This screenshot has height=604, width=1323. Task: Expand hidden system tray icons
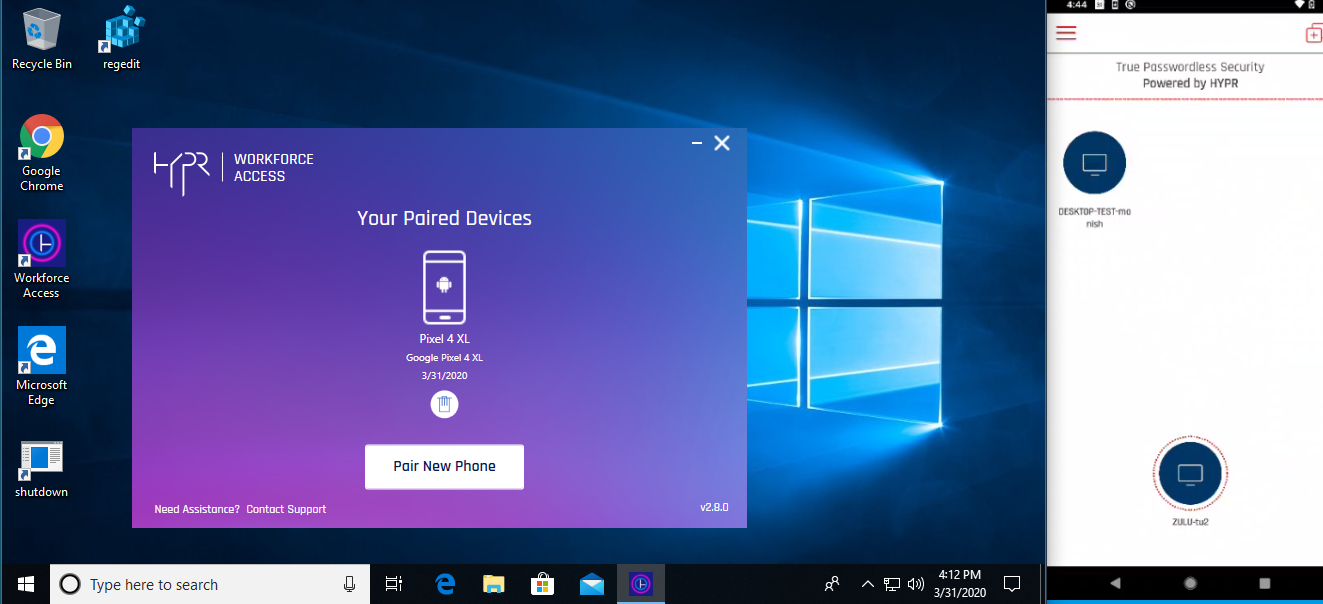pyautogui.click(x=867, y=584)
